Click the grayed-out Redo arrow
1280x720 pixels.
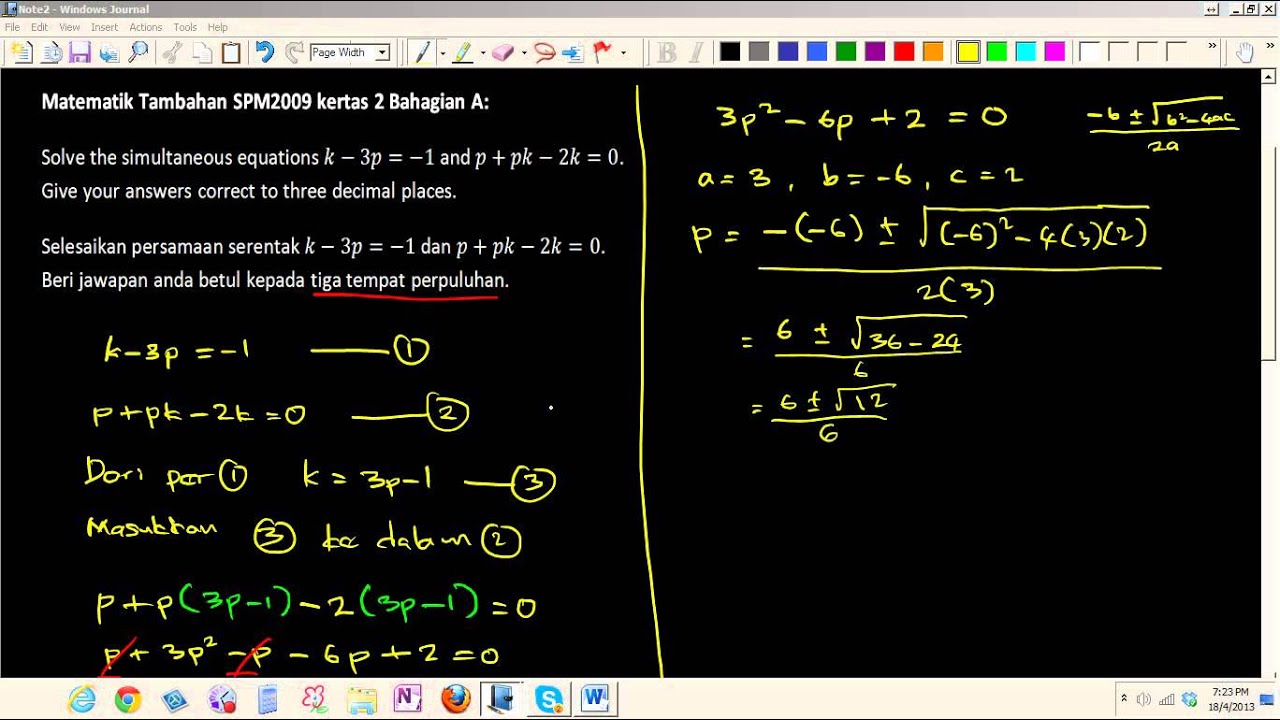[293, 53]
